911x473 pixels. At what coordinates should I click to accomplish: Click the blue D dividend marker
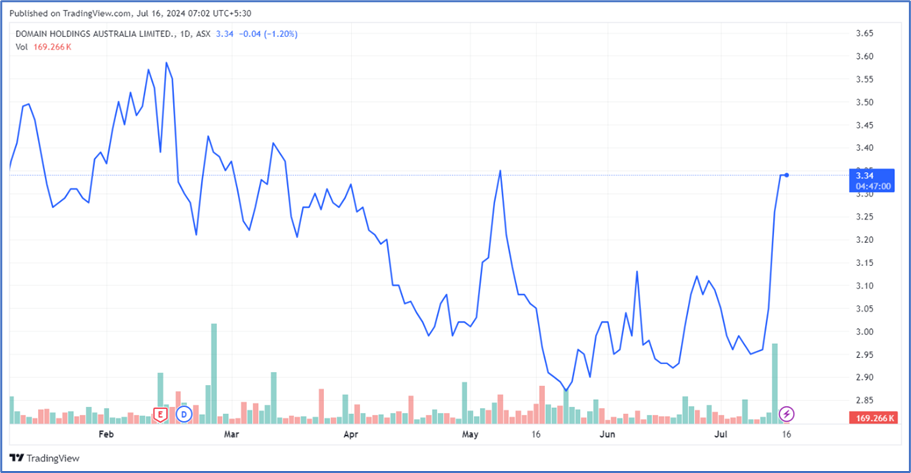click(184, 414)
